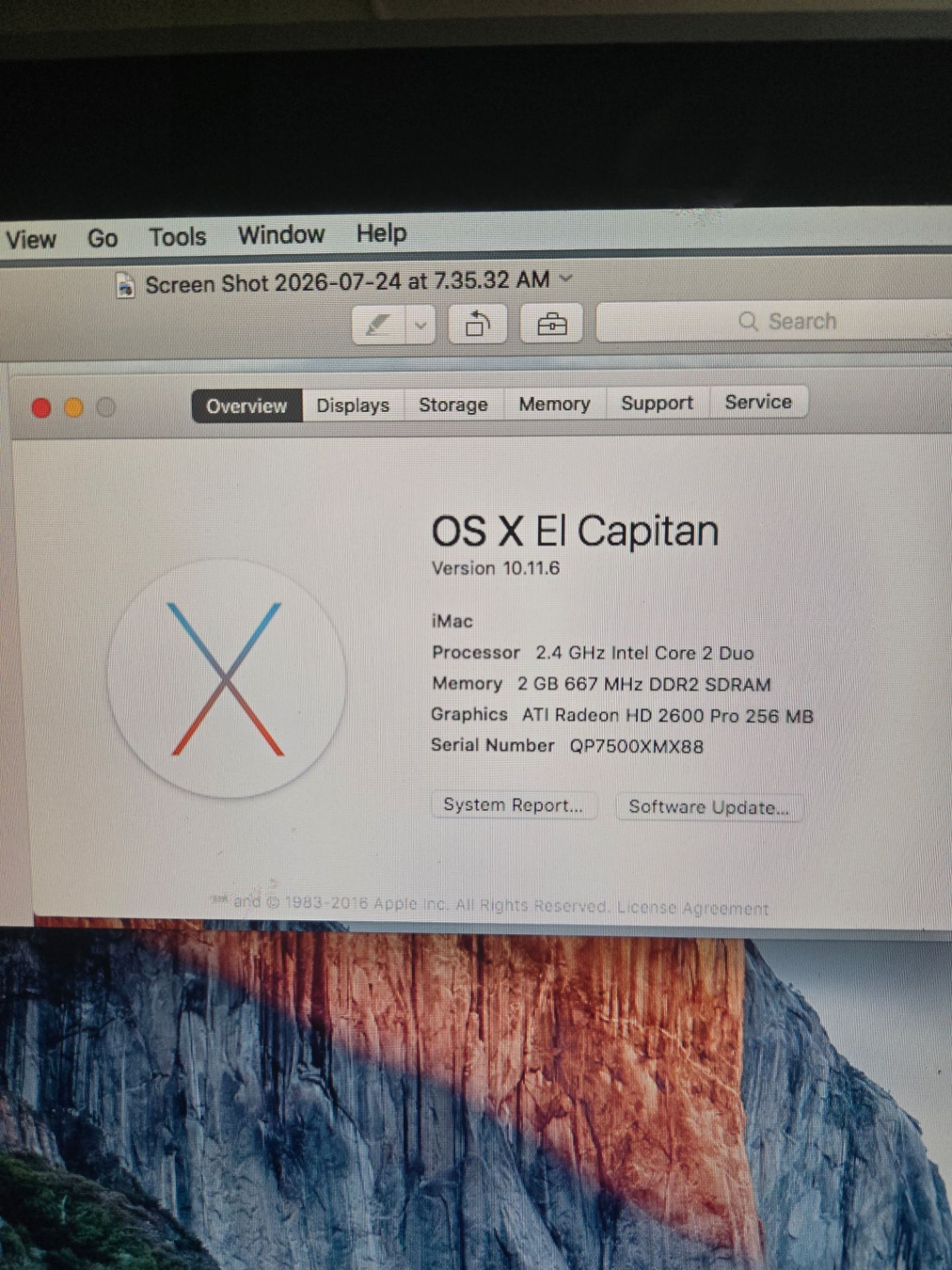Rotate the image with the Rotate button
Screen dimensions: 952x1270
click(477, 324)
